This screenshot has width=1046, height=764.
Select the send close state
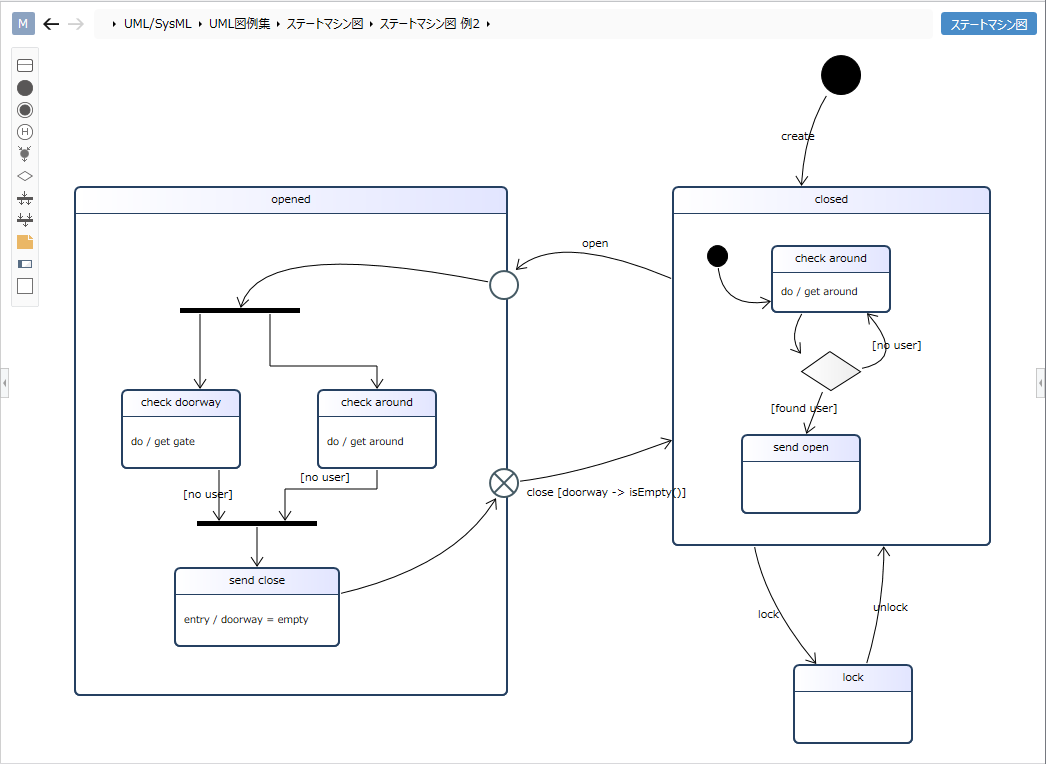click(257, 607)
